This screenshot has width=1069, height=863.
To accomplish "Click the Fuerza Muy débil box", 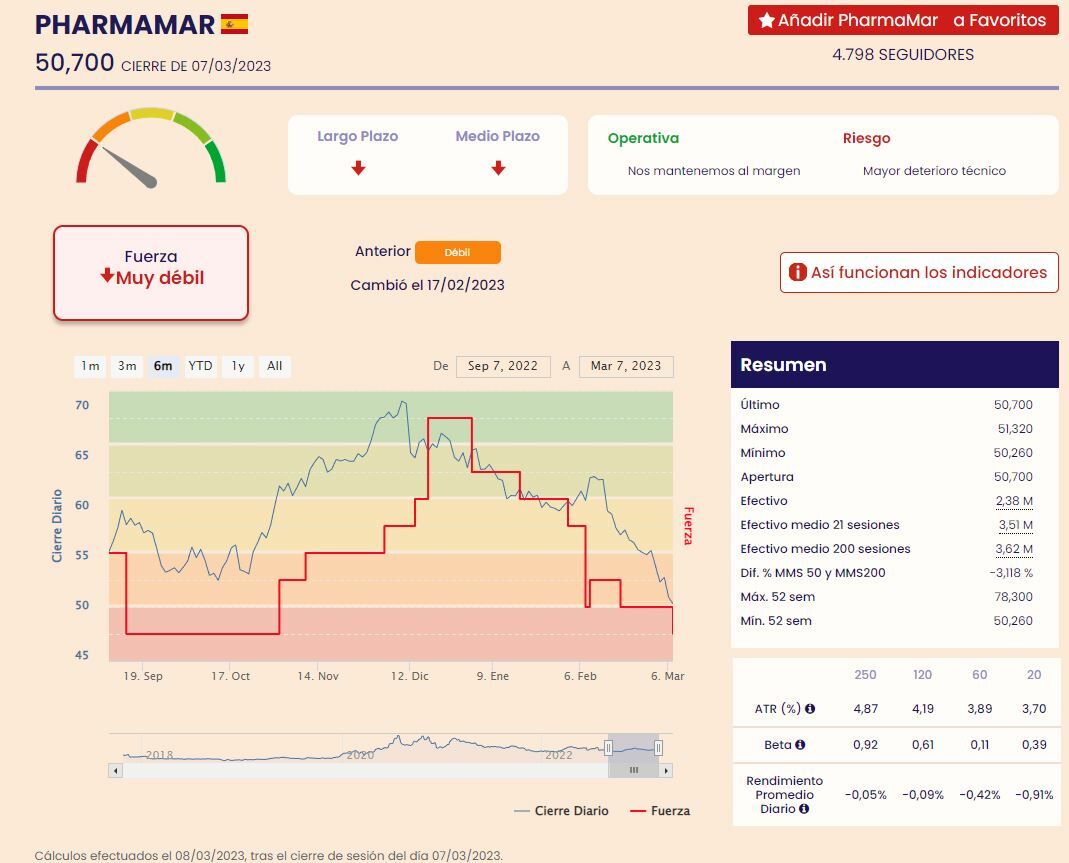I will [x=151, y=273].
